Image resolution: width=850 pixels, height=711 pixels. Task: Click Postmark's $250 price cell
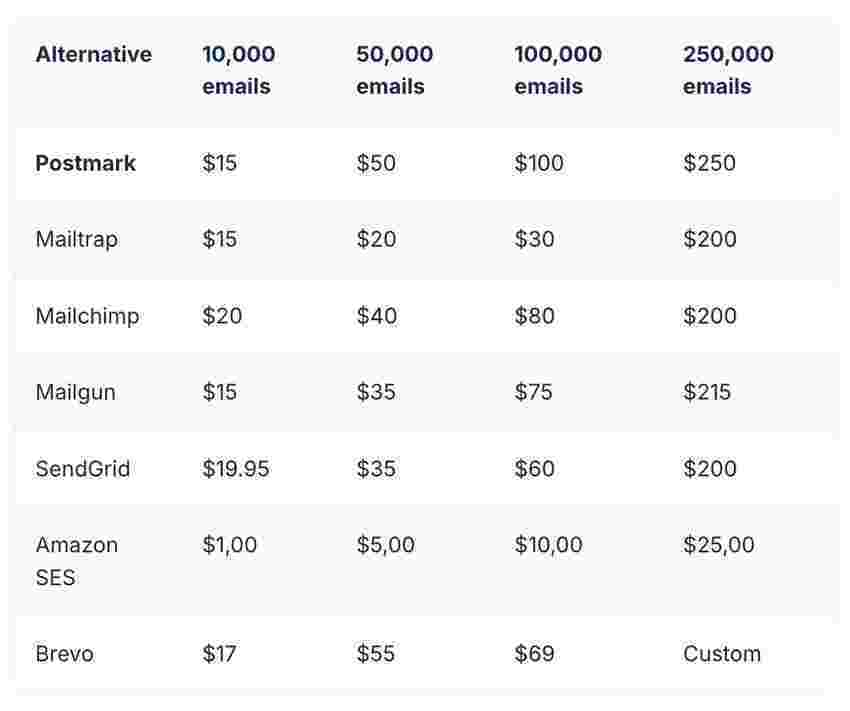(709, 163)
